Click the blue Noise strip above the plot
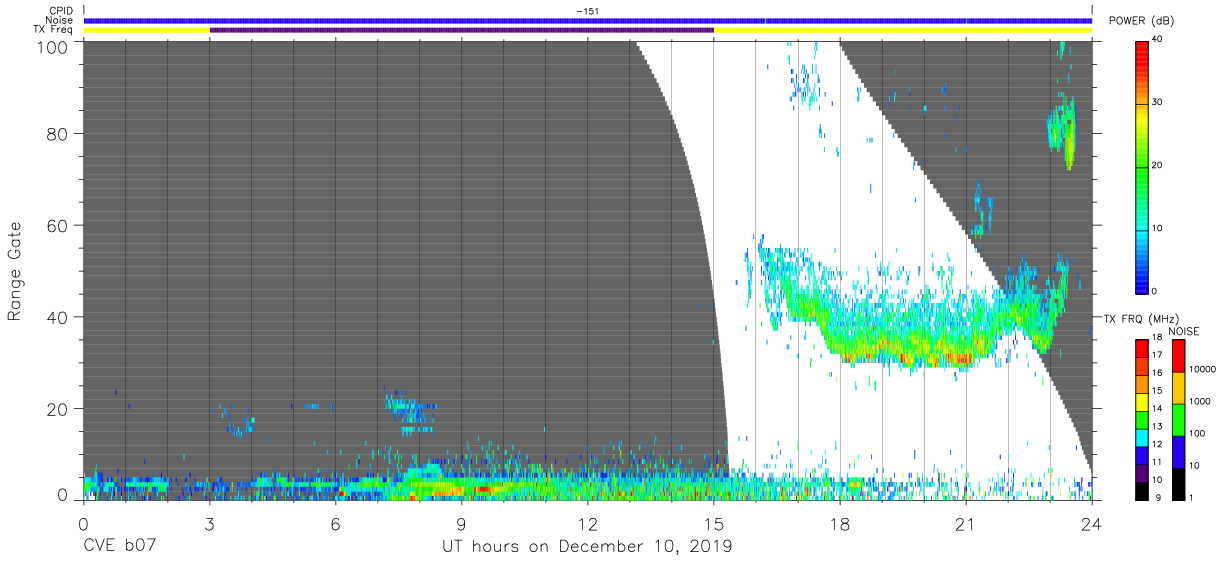 tap(587, 20)
